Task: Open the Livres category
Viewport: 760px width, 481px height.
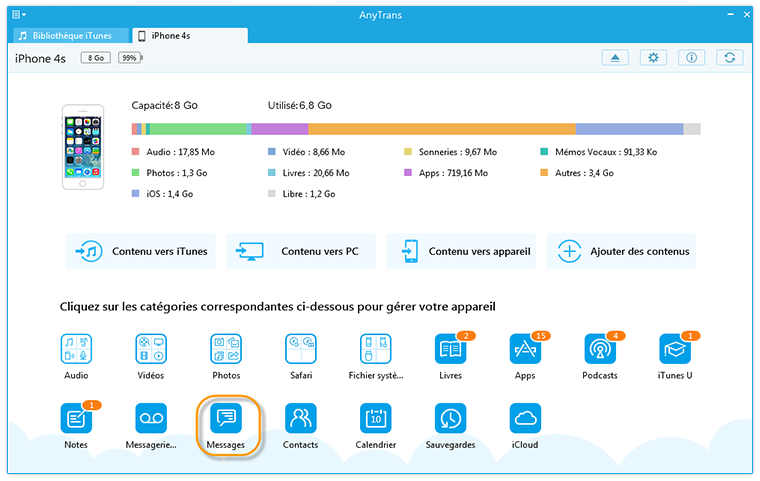Action: pyautogui.click(x=451, y=349)
